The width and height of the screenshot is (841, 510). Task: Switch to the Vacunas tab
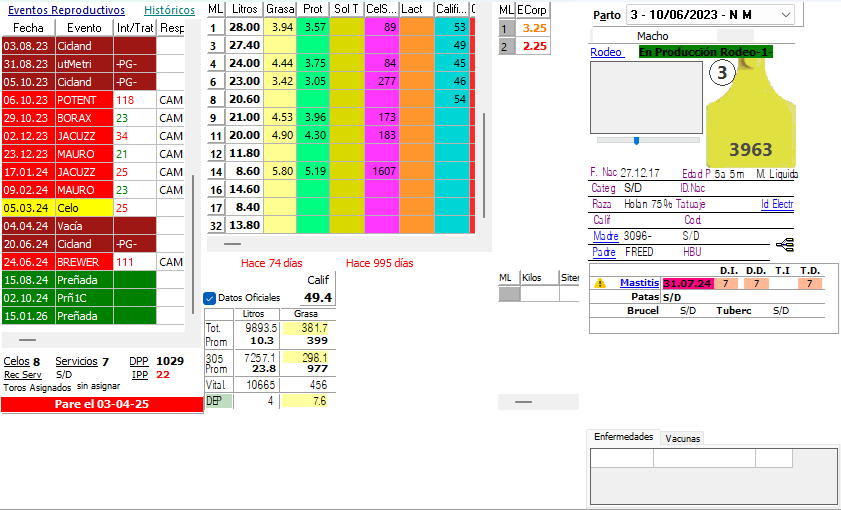click(x=682, y=438)
